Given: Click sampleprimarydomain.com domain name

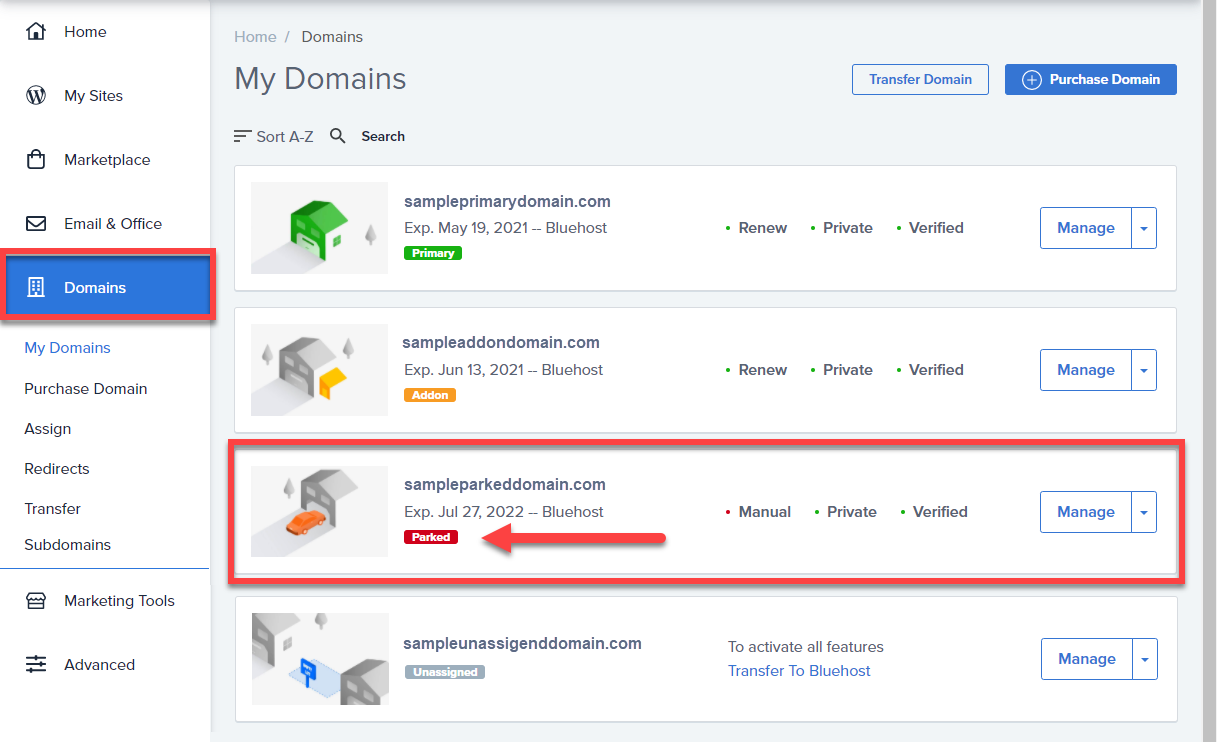Looking at the screenshot, I should click(x=507, y=201).
